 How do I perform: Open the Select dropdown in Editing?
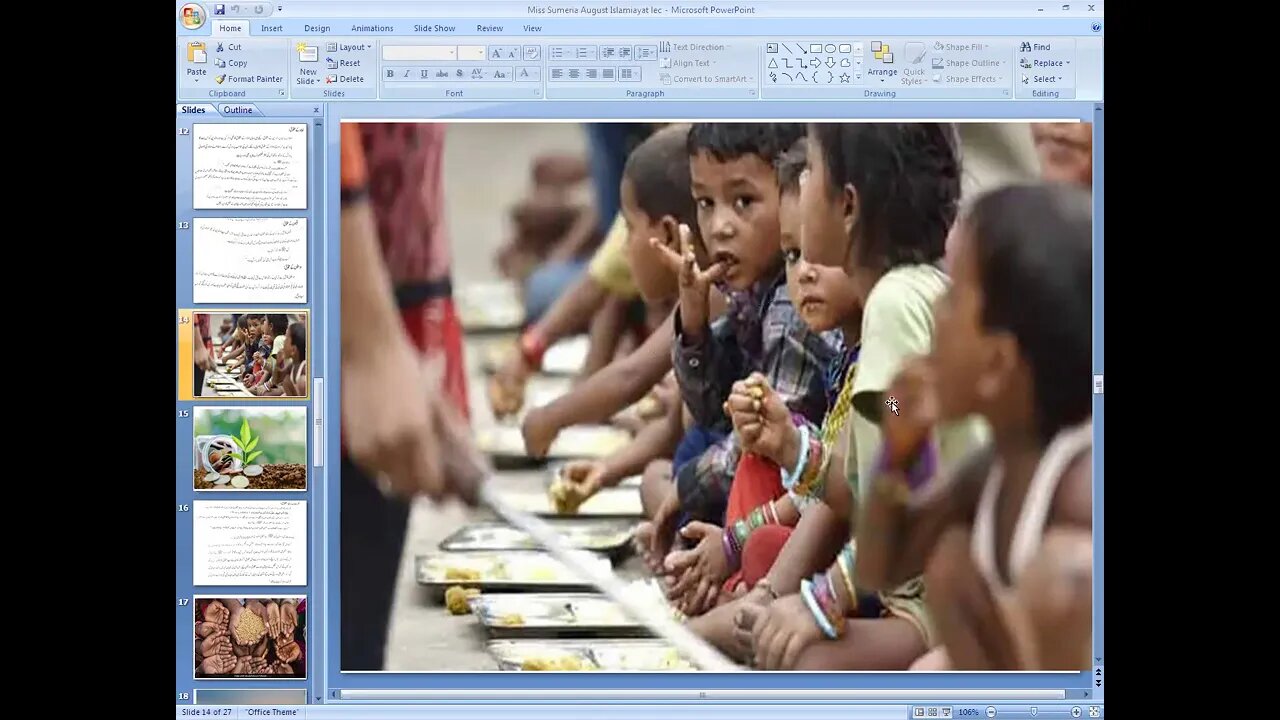coord(1041,79)
